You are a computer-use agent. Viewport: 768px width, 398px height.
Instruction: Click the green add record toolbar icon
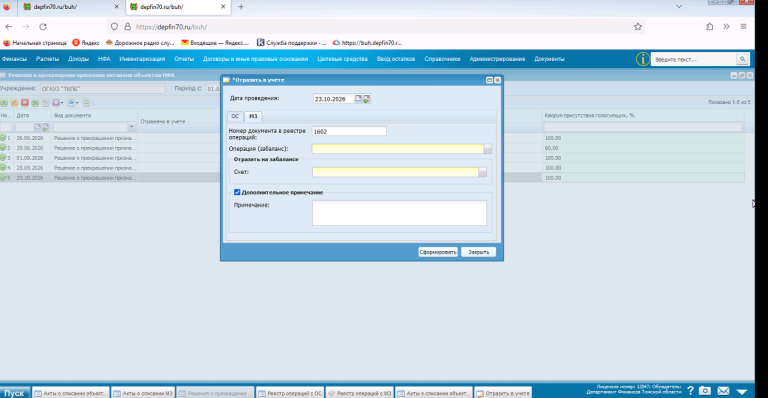(x=4, y=102)
